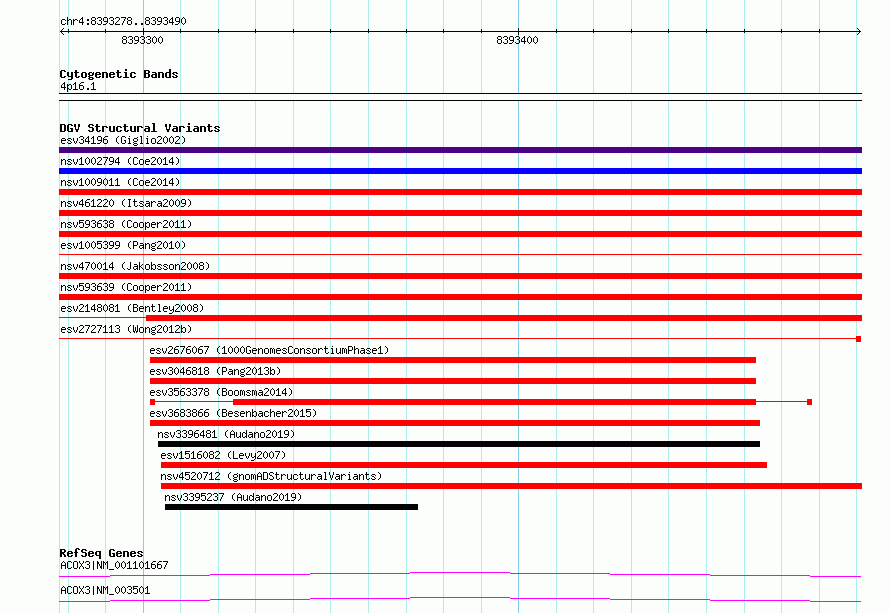Viewport: 890px width, 613px height.
Task: Click the chr4:8393278..8393490 coordinate label
Action: pos(123,21)
